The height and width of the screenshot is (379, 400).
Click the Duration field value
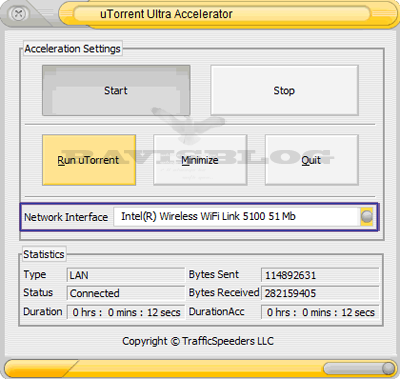coord(126,312)
